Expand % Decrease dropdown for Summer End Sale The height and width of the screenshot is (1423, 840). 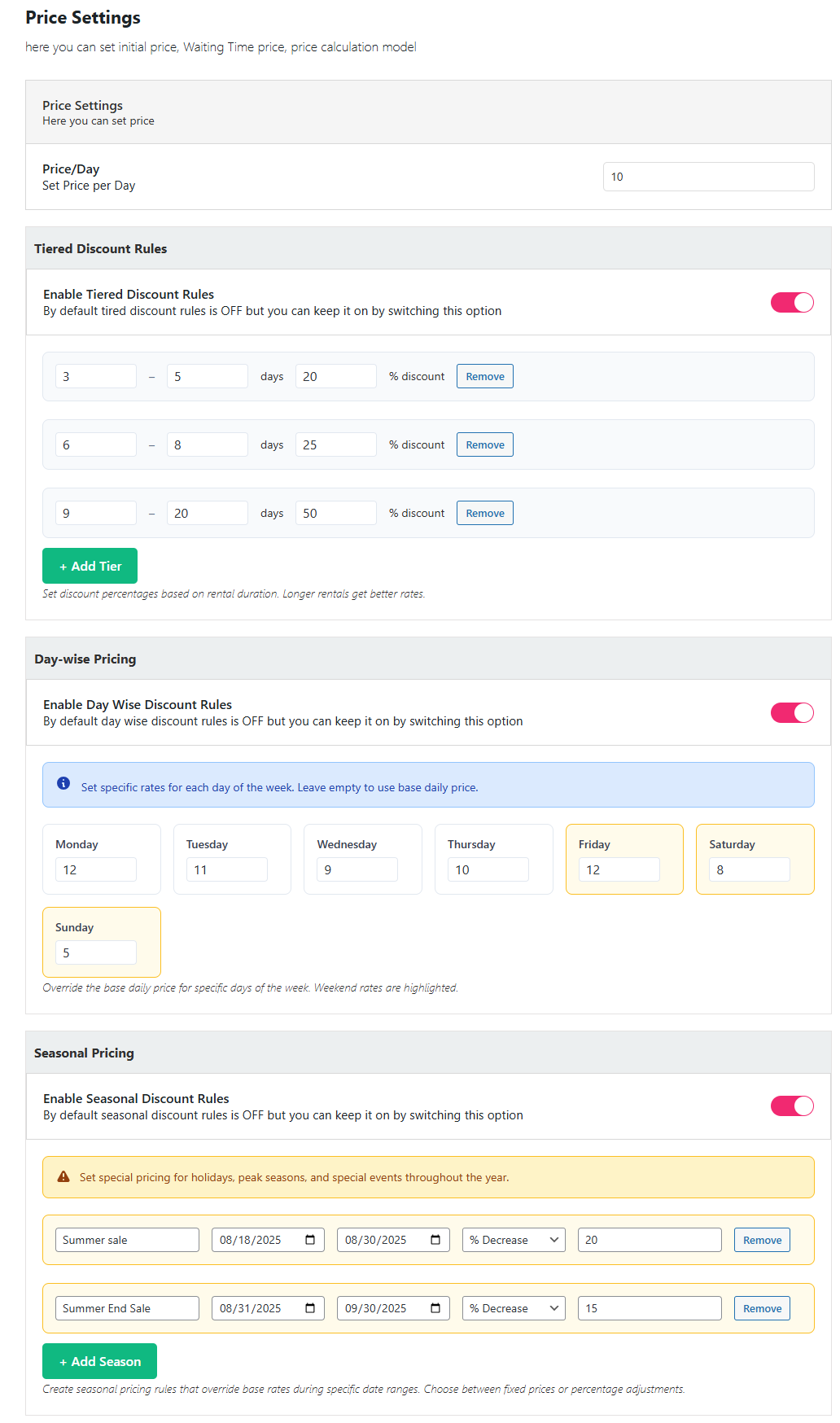point(514,1308)
